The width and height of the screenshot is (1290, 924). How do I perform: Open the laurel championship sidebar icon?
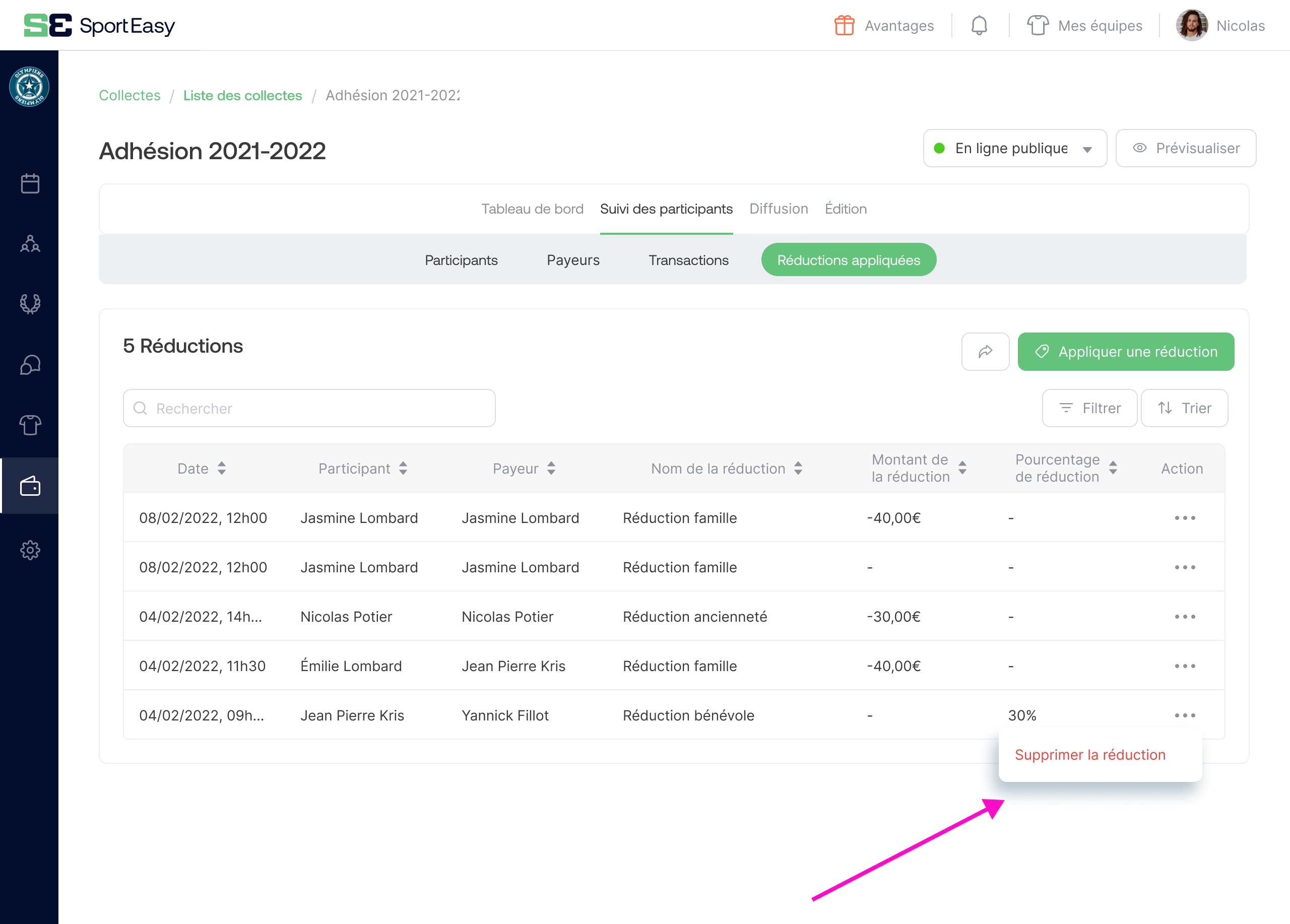(30, 304)
